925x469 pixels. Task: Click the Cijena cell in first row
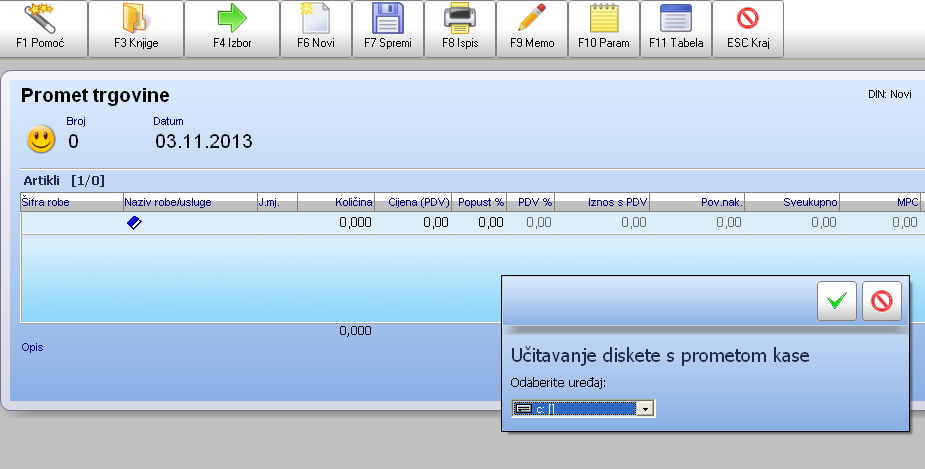point(413,222)
